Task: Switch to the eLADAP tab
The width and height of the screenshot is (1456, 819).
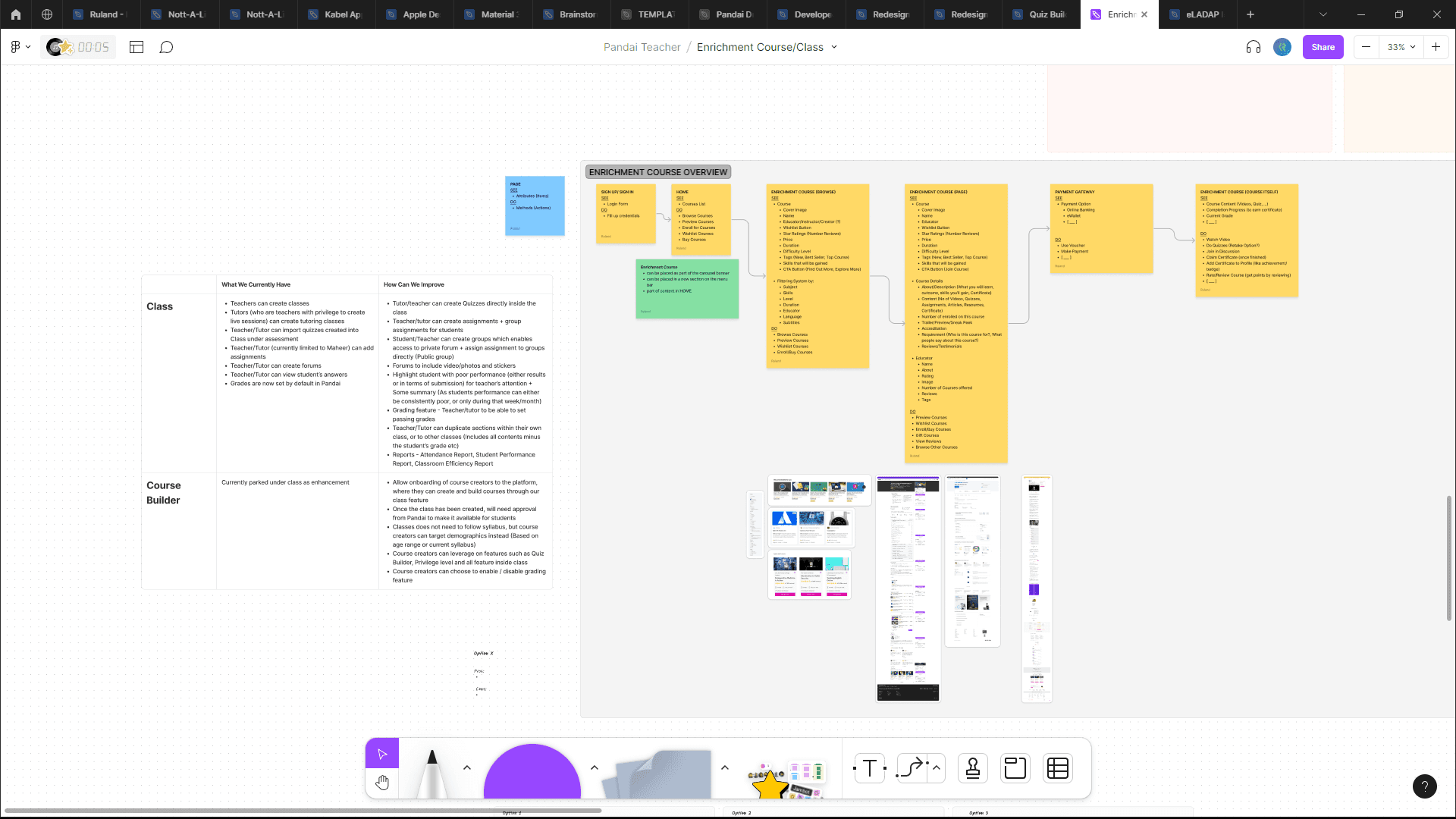Action: pyautogui.click(x=1198, y=14)
